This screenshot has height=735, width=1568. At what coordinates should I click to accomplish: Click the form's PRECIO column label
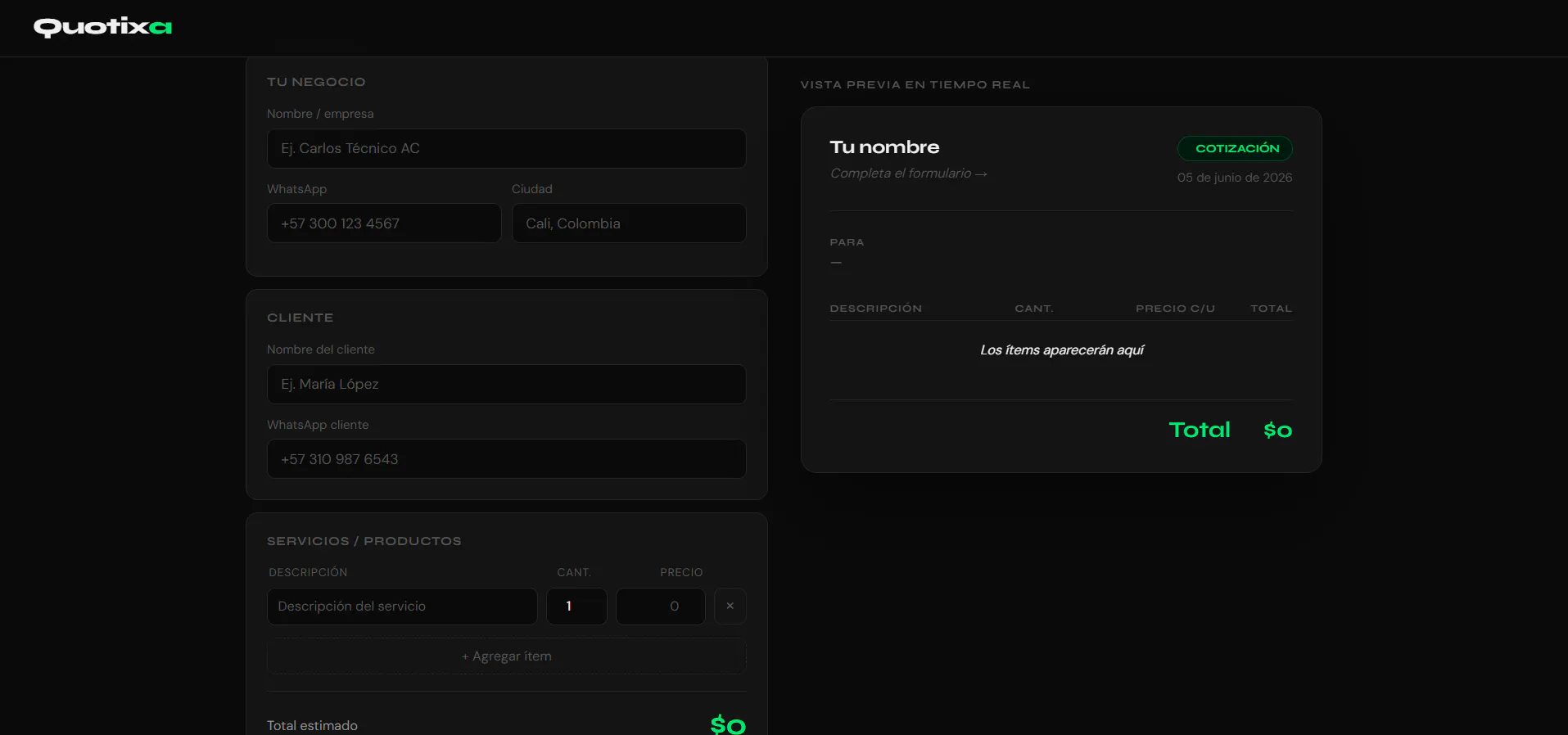point(681,572)
